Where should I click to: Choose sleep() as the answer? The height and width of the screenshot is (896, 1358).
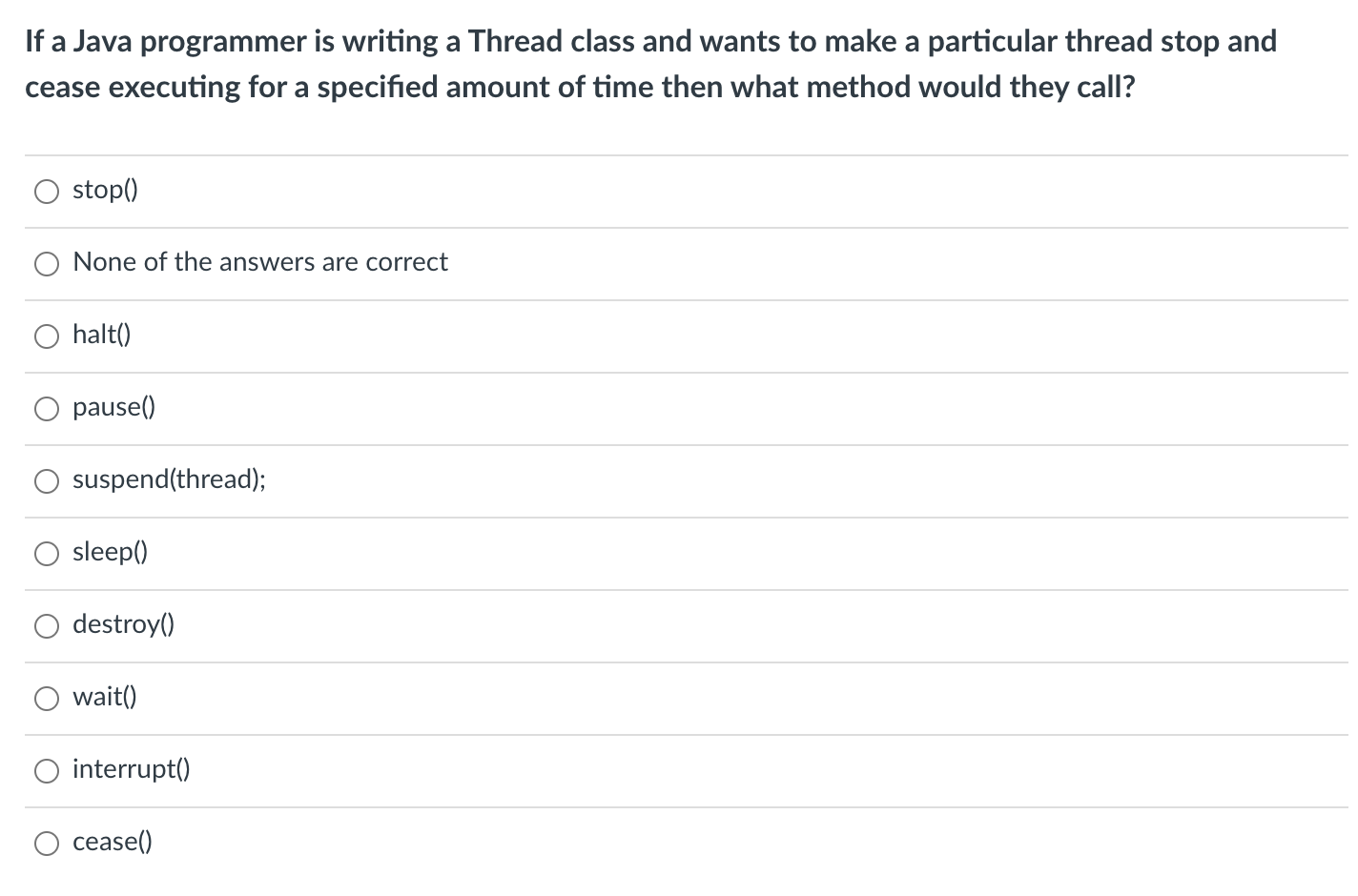pos(45,553)
